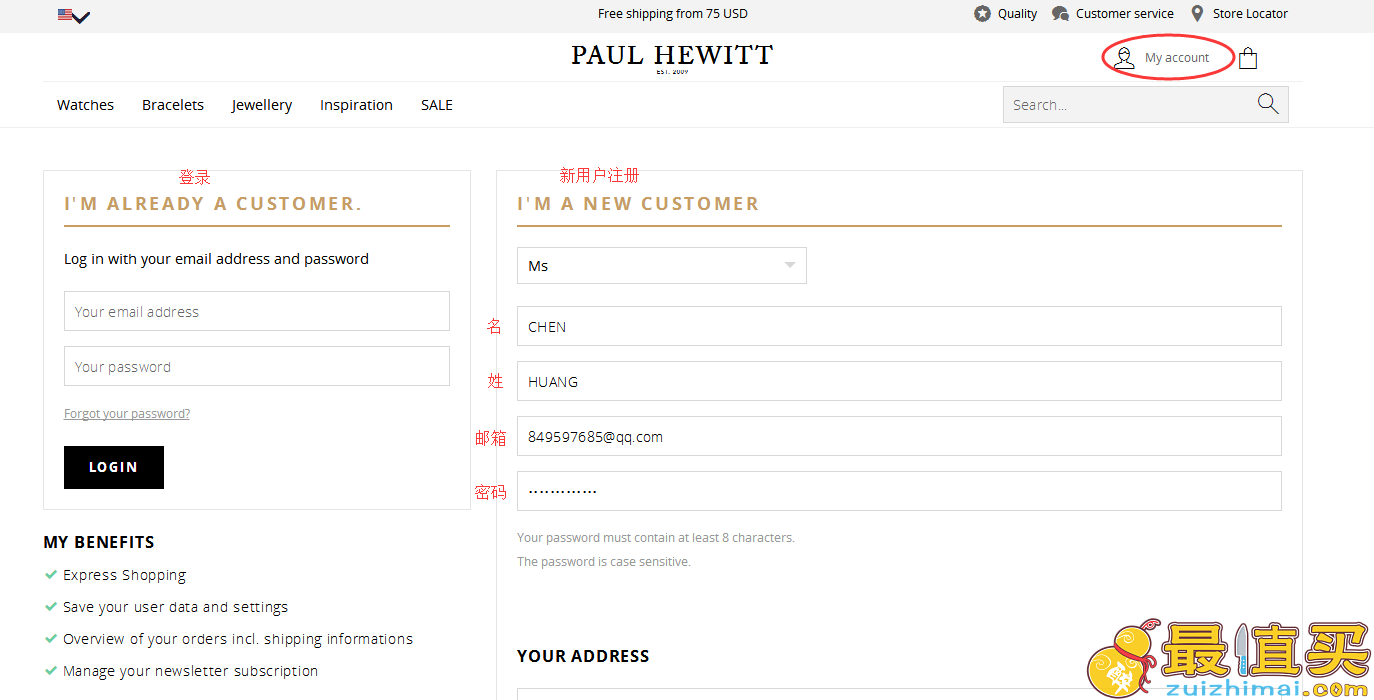Open the US flag country selector
Image resolution: width=1374 pixels, height=700 pixels.
pyautogui.click(x=74, y=15)
